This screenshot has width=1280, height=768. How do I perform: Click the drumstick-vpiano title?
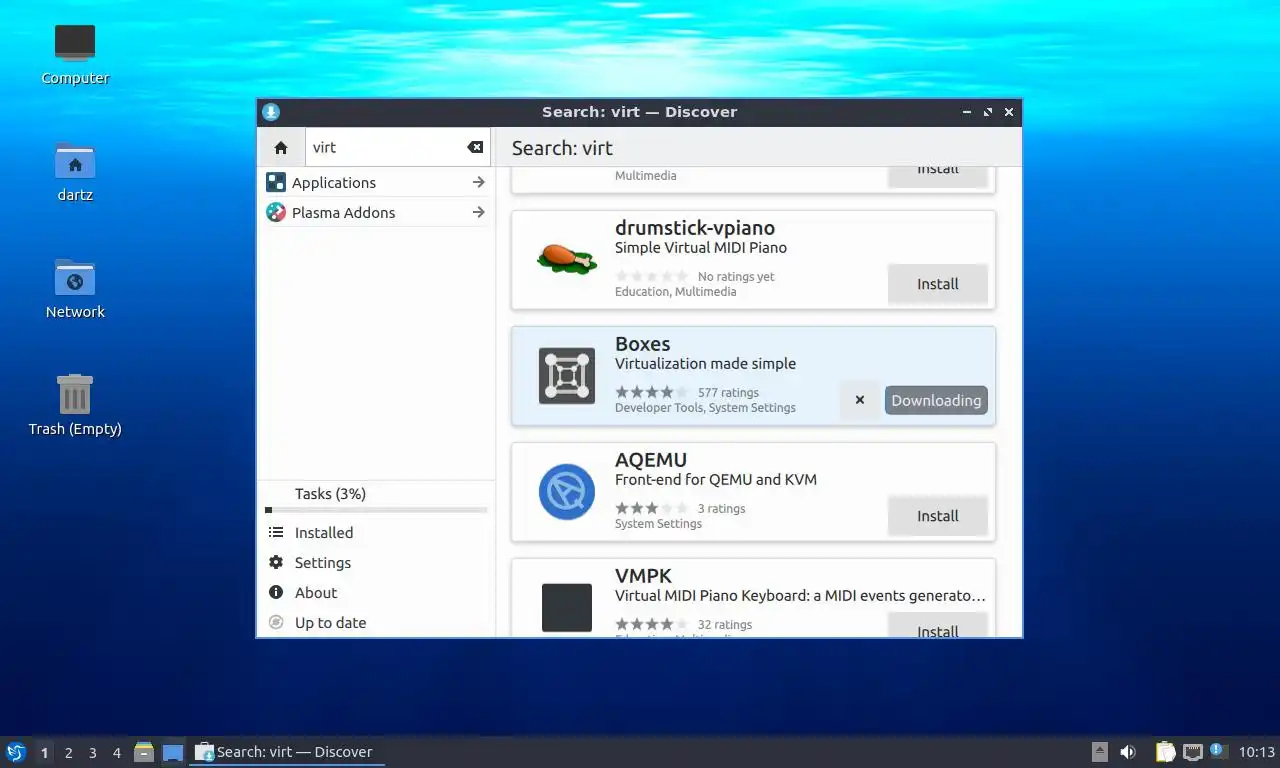(695, 228)
